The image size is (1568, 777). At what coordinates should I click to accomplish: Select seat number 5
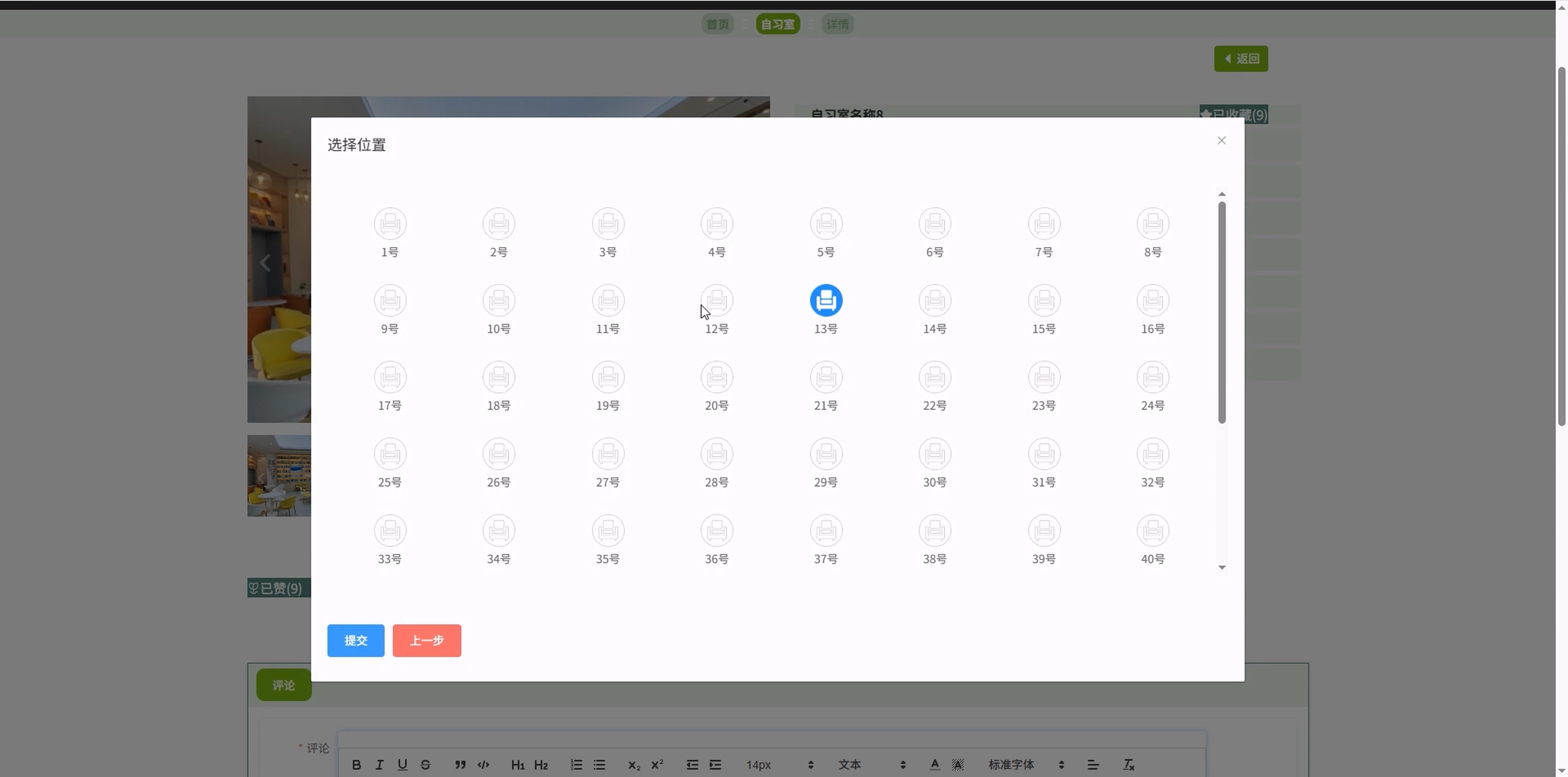826,224
